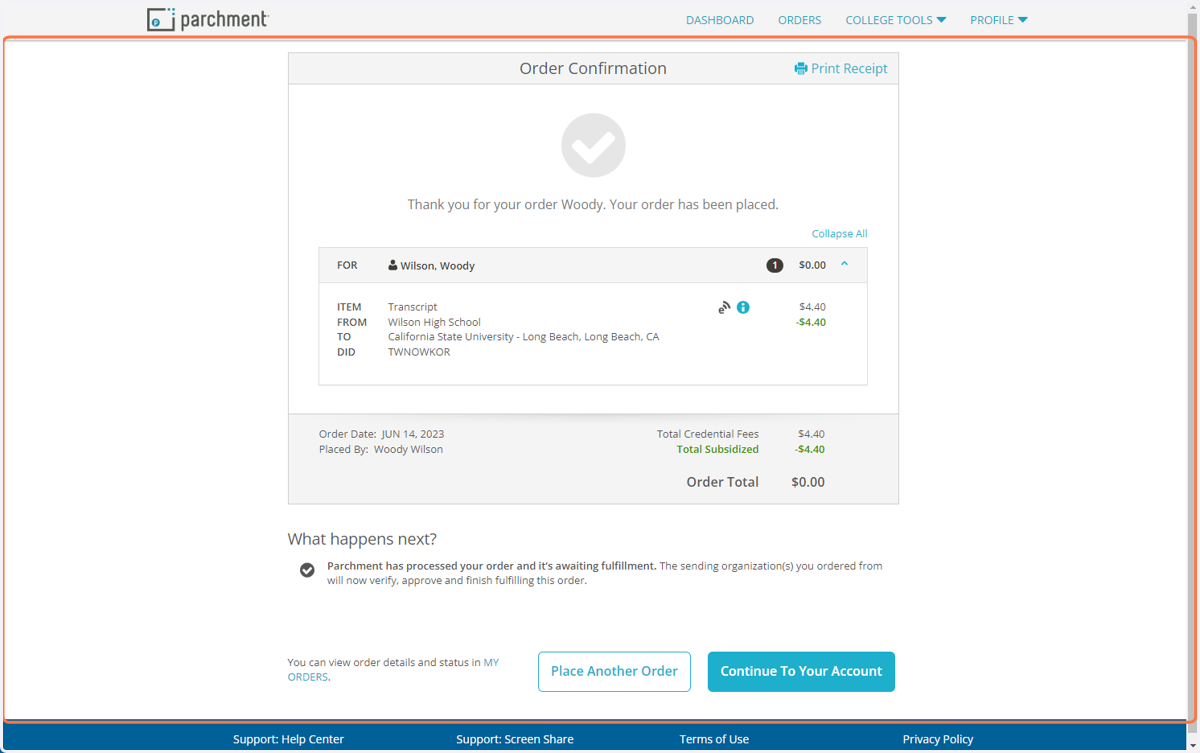Click the checkmark icon under What happens next
Image resolution: width=1200 pixels, height=753 pixels.
point(307,570)
